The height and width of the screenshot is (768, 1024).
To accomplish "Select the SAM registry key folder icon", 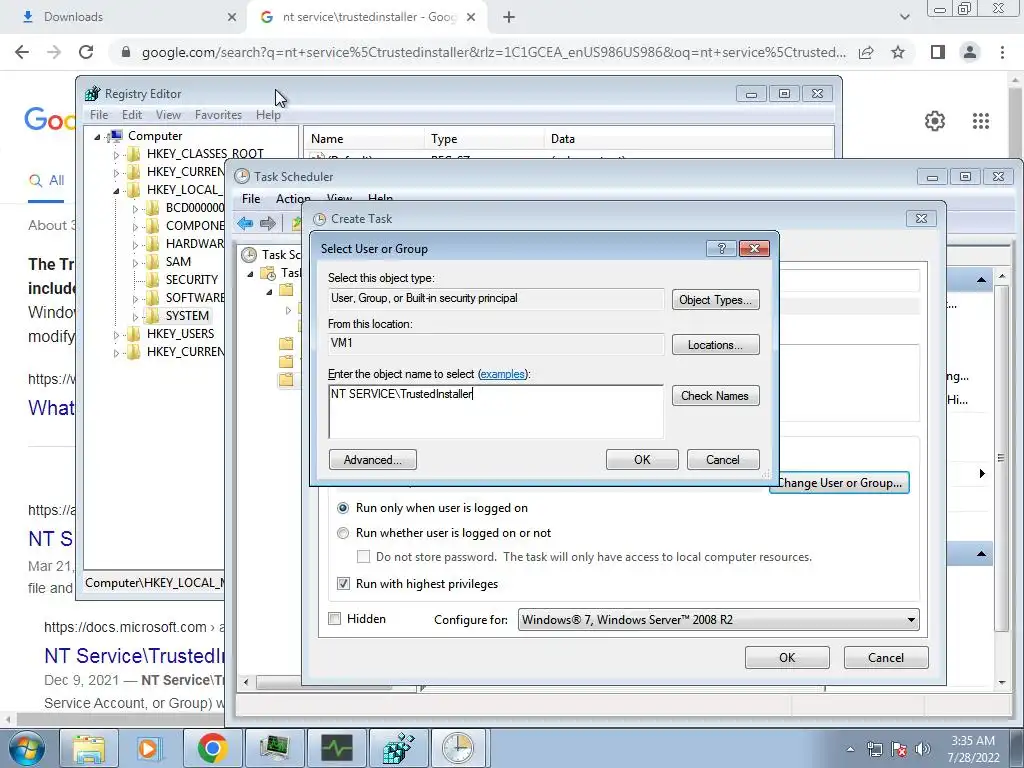I will [152, 262].
